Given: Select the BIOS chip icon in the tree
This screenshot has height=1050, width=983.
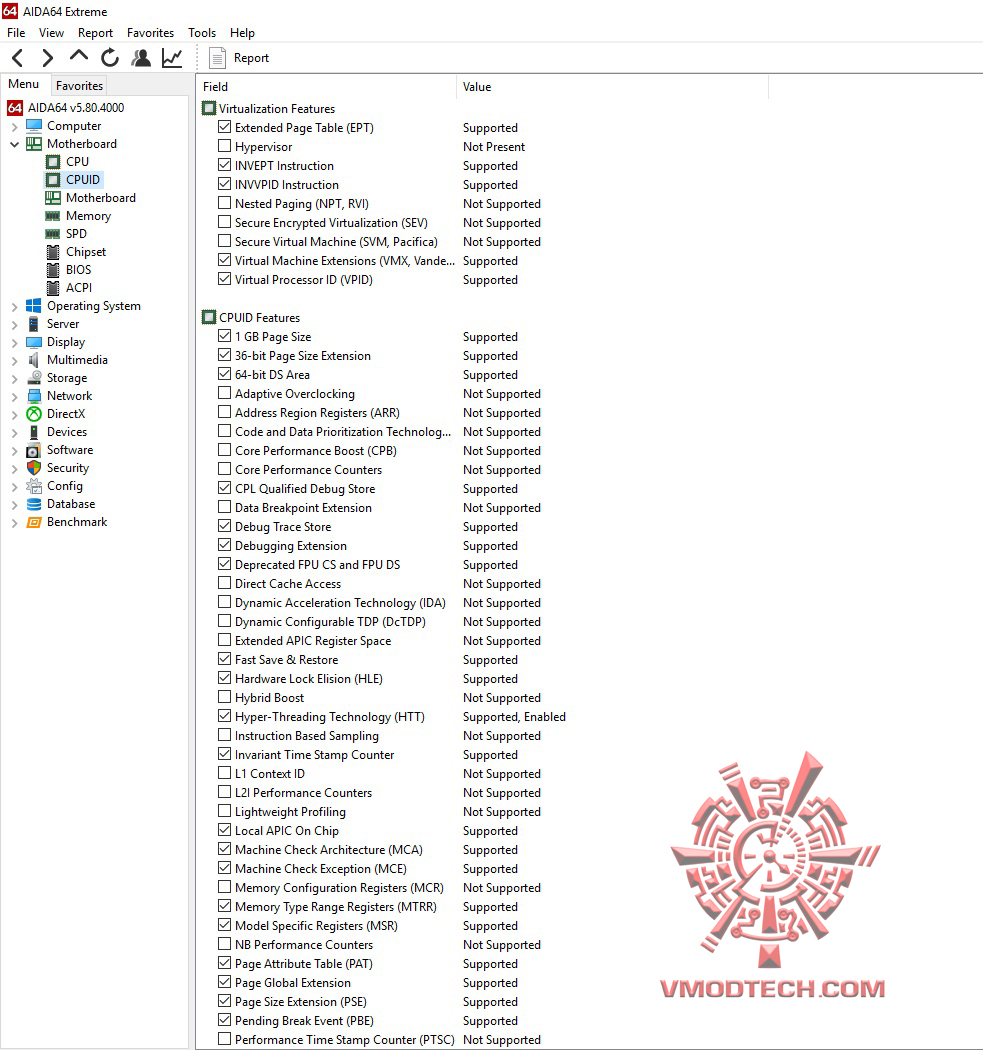Looking at the screenshot, I should tap(53, 271).
